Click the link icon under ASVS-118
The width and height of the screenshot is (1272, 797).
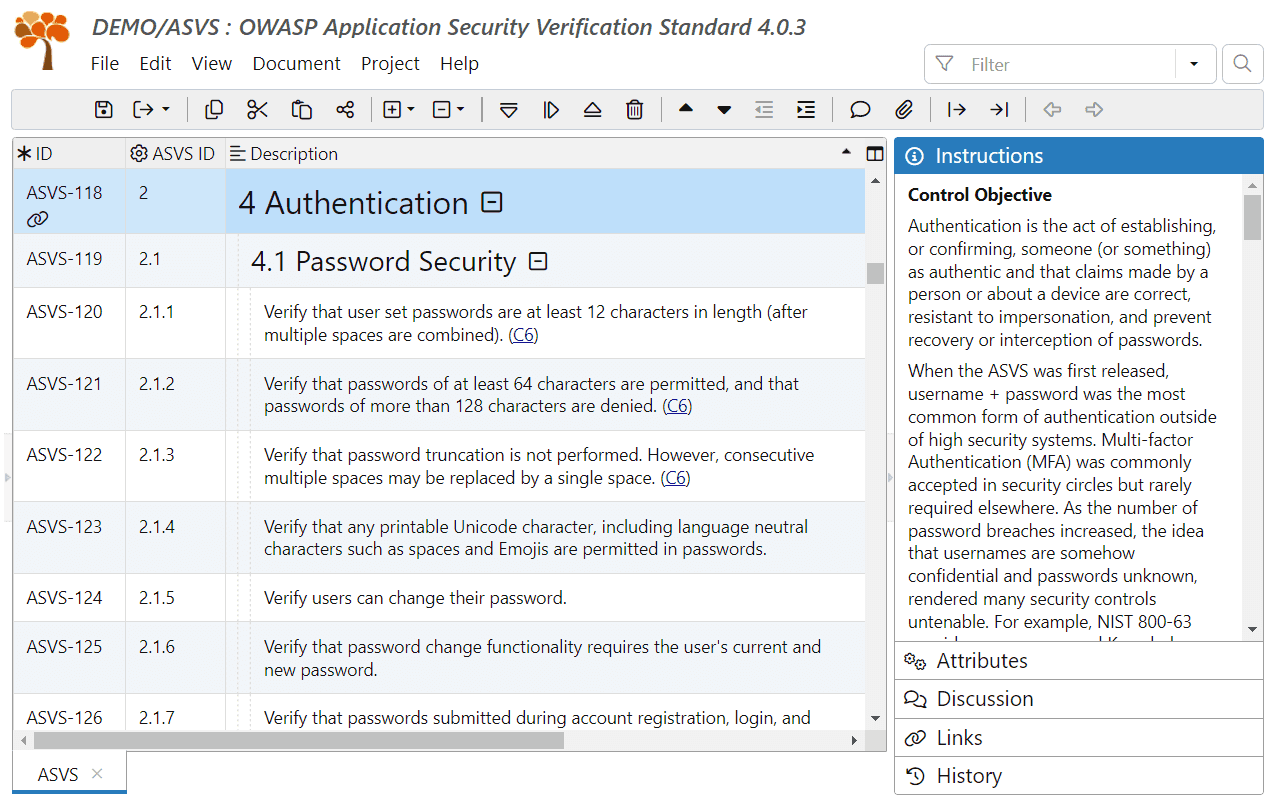37,219
